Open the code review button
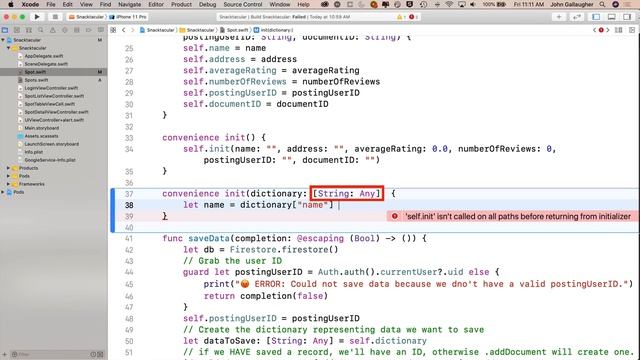 (577, 17)
